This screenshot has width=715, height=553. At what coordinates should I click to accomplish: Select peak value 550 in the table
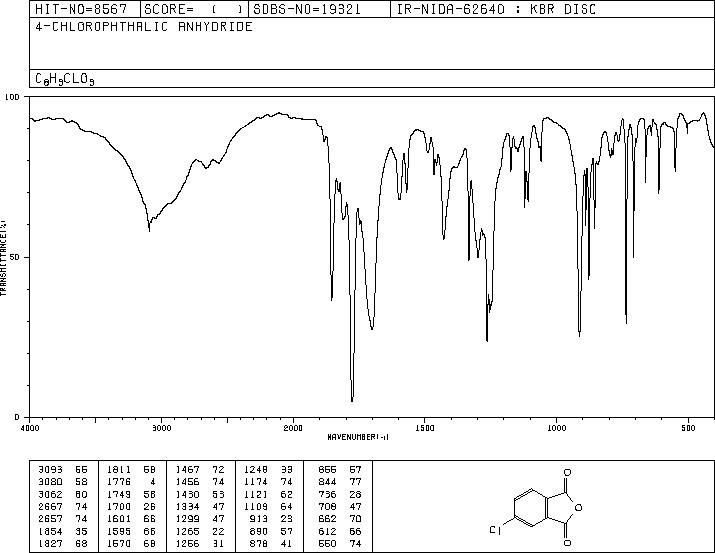327,543
